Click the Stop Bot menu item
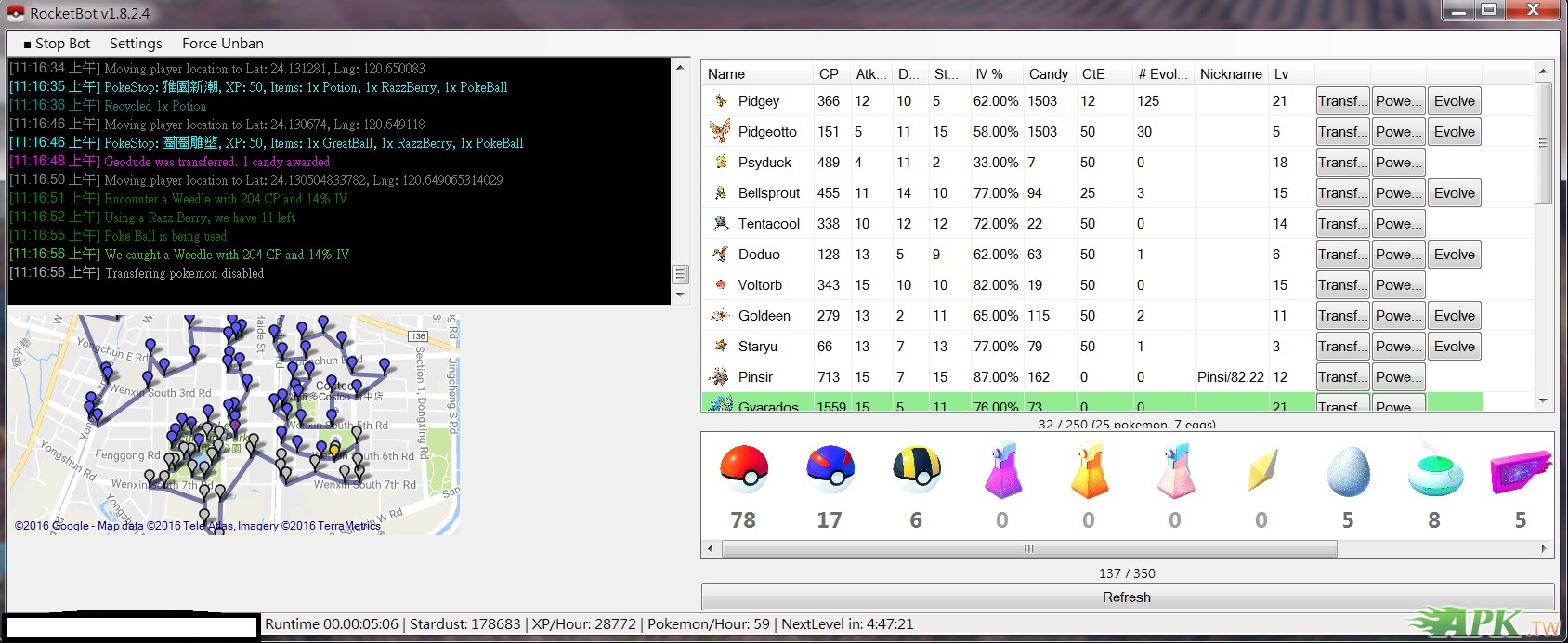This screenshot has width=1568, height=643. coord(57,44)
